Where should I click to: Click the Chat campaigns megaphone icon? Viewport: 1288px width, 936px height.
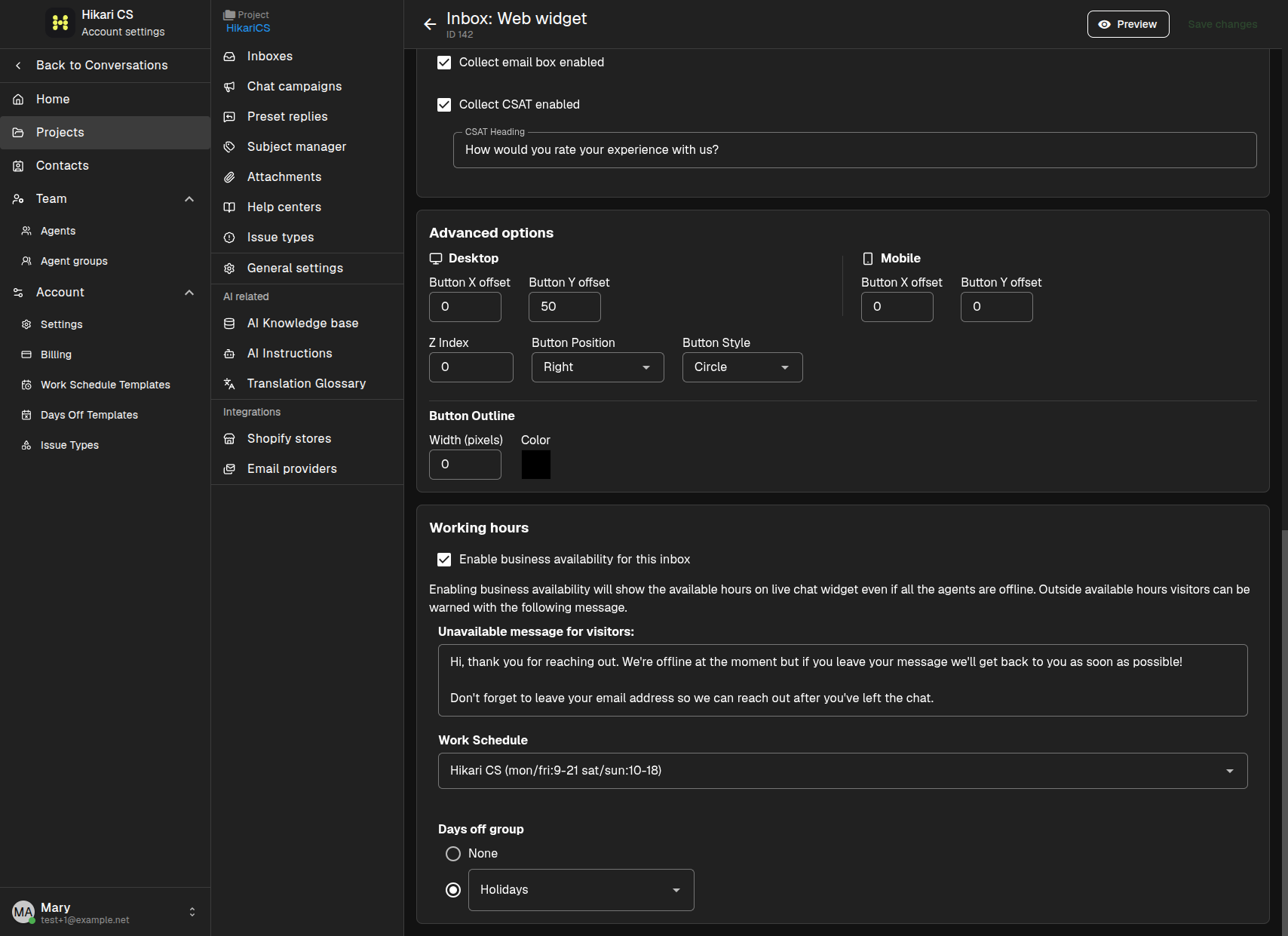coord(229,87)
